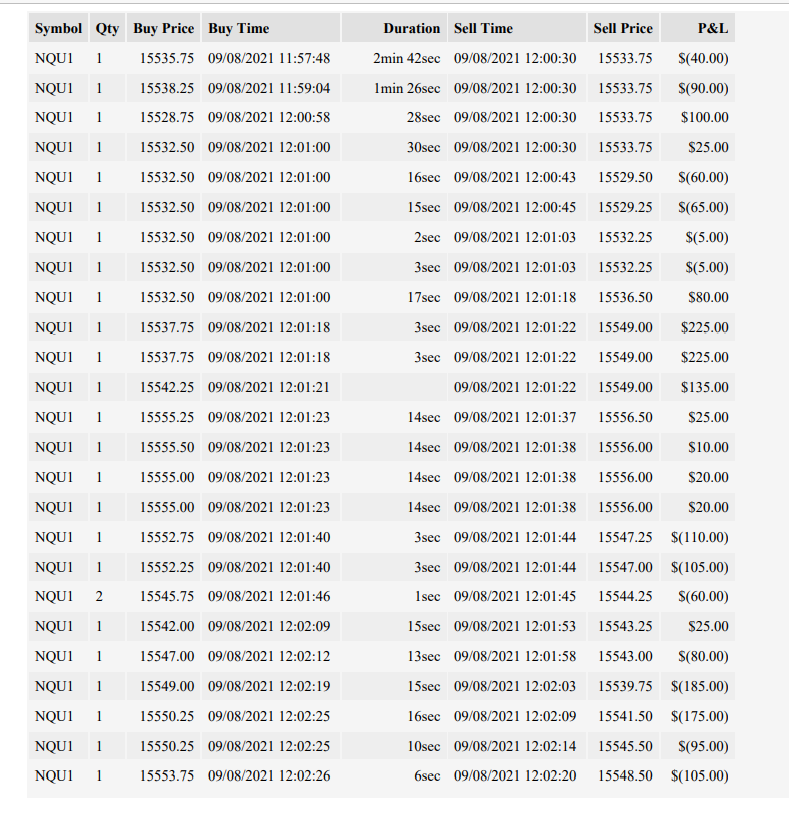Click the 2min 42sec duration cell
The height and width of the screenshot is (837, 789).
pos(394,58)
